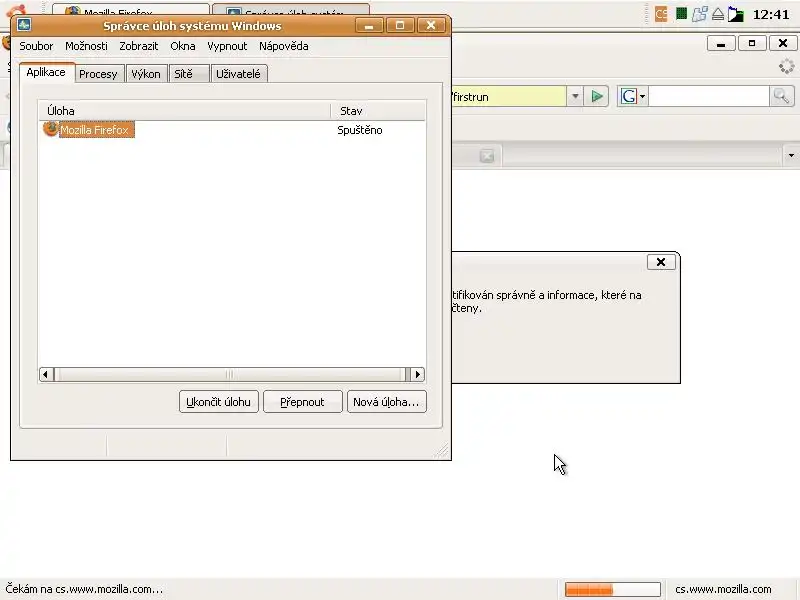
Task: Click the Firefox icon in task list
Action: click(51, 129)
